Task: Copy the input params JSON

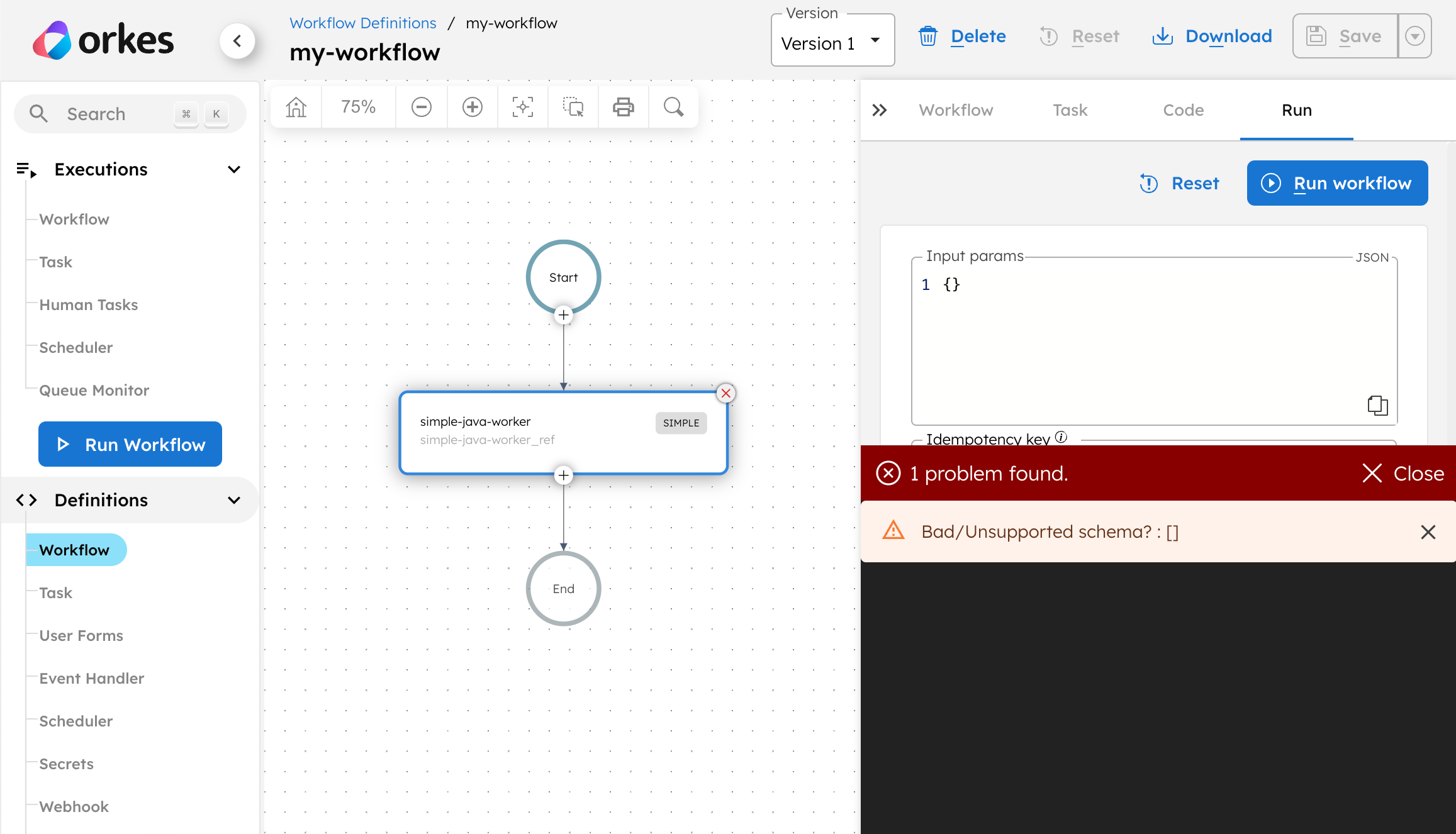Action: tap(1377, 405)
